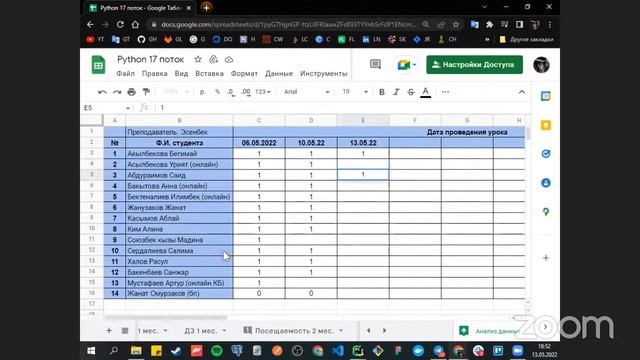Collapse the menus with the up chevron
This screenshot has height=360, width=640.
(x=522, y=92)
